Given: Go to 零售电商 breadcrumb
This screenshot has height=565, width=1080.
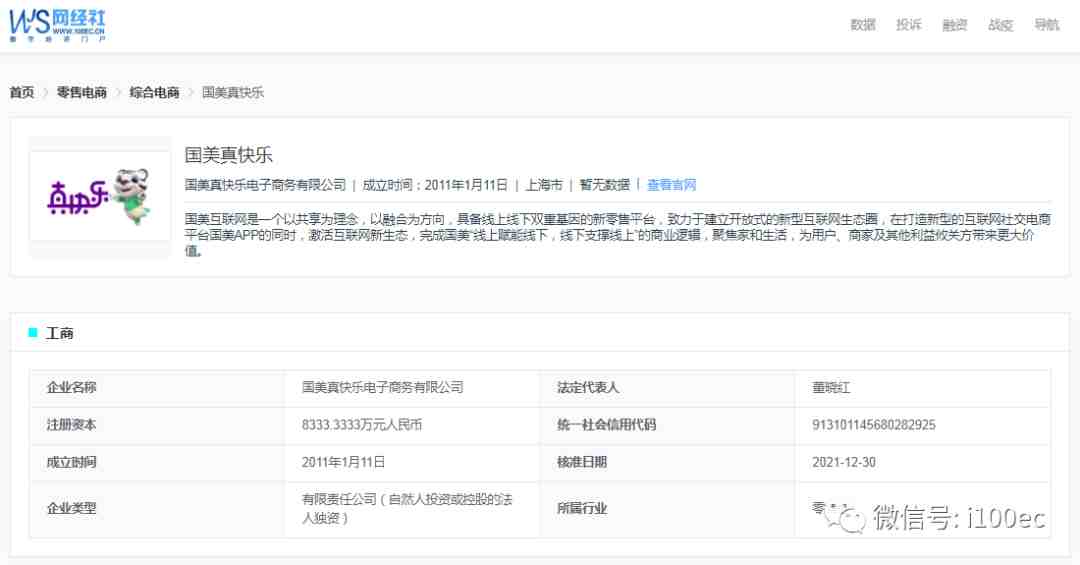Looking at the screenshot, I should pyautogui.click(x=81, y=92).
